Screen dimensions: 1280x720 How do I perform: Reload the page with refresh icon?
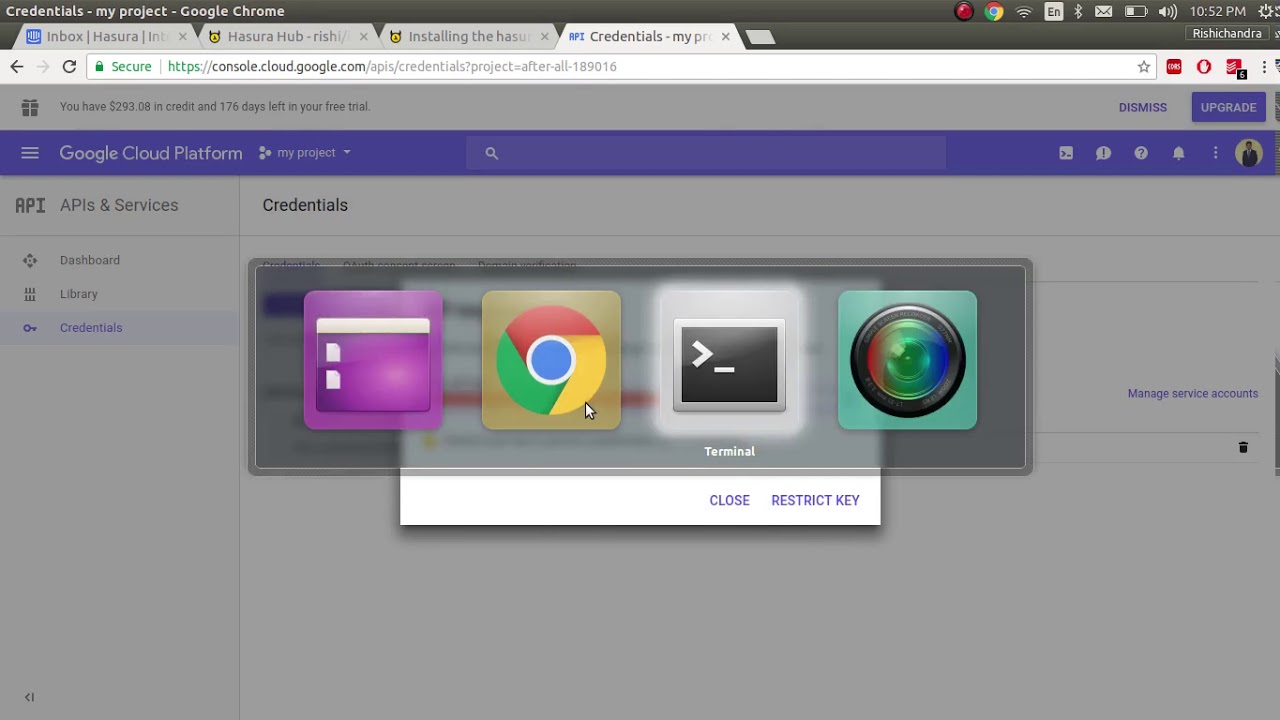69,66
